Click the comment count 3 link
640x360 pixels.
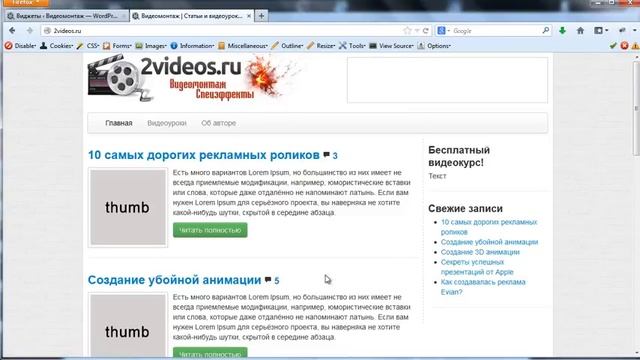tap(335, 156)
